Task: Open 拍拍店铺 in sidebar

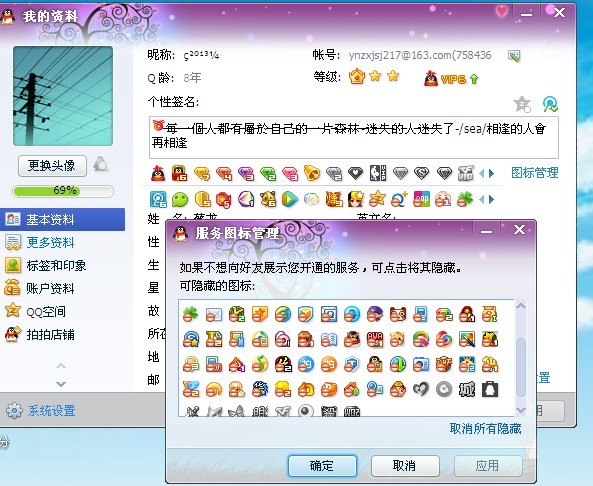Action: click(x=50, y=335)
